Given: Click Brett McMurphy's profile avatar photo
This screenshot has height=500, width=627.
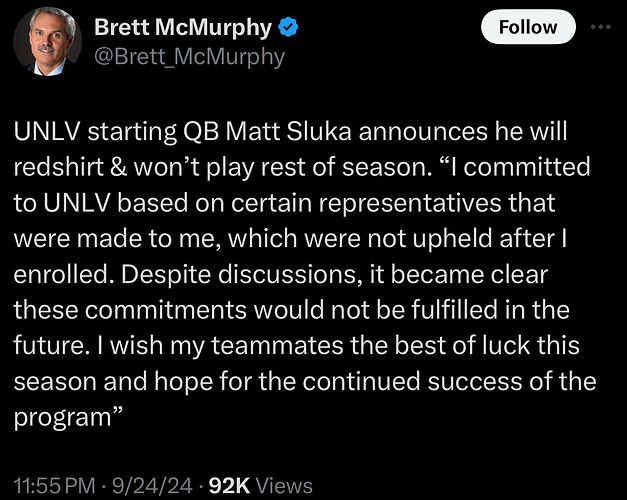Looking at the screenshot, I should (48, 42).
